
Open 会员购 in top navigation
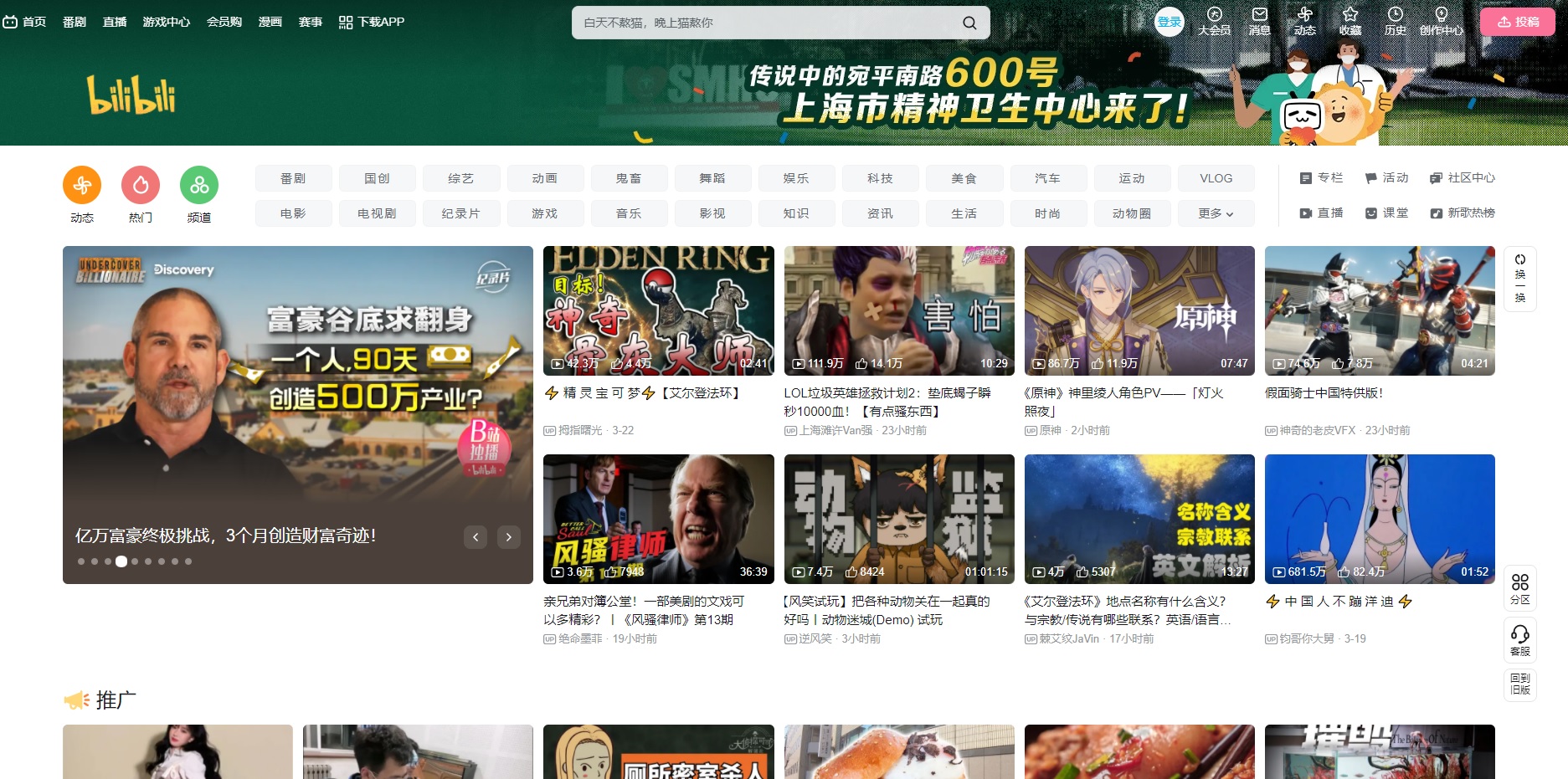[x=224, y=22]
